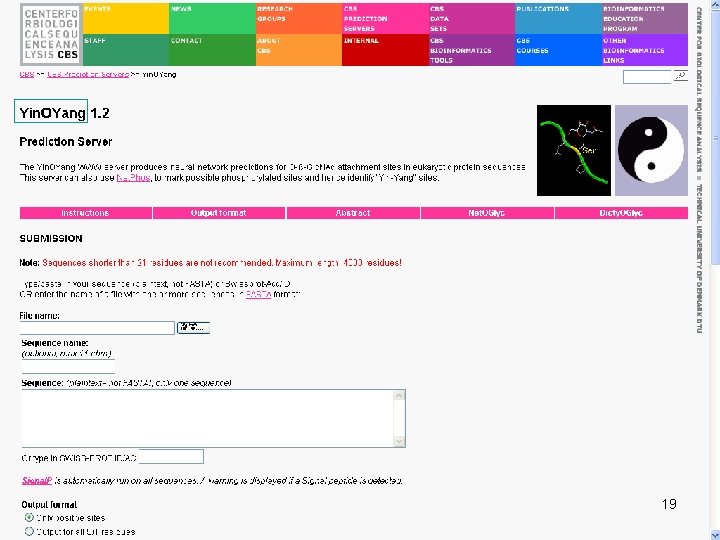The width and height of the screenshot is (720, 540).
Task: Open the ABOUT CBS tile
Action: [299, 50]
